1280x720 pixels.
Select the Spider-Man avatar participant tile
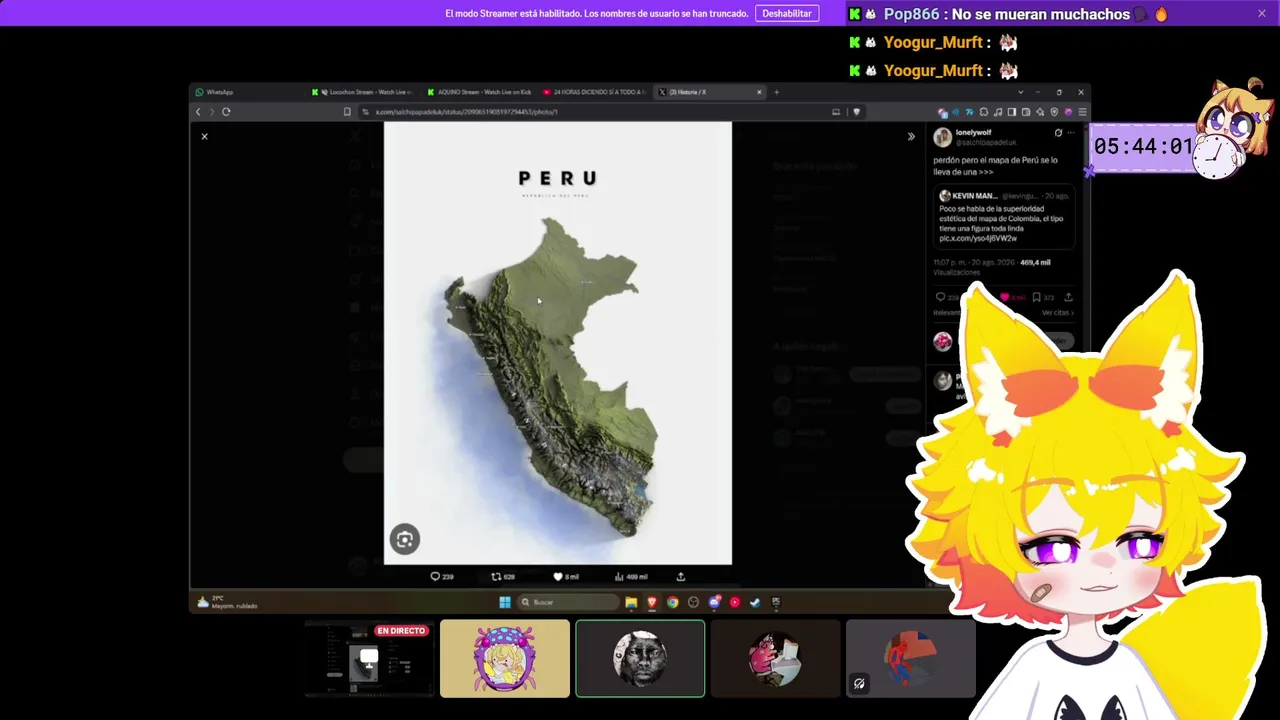[x=911, y=659]
